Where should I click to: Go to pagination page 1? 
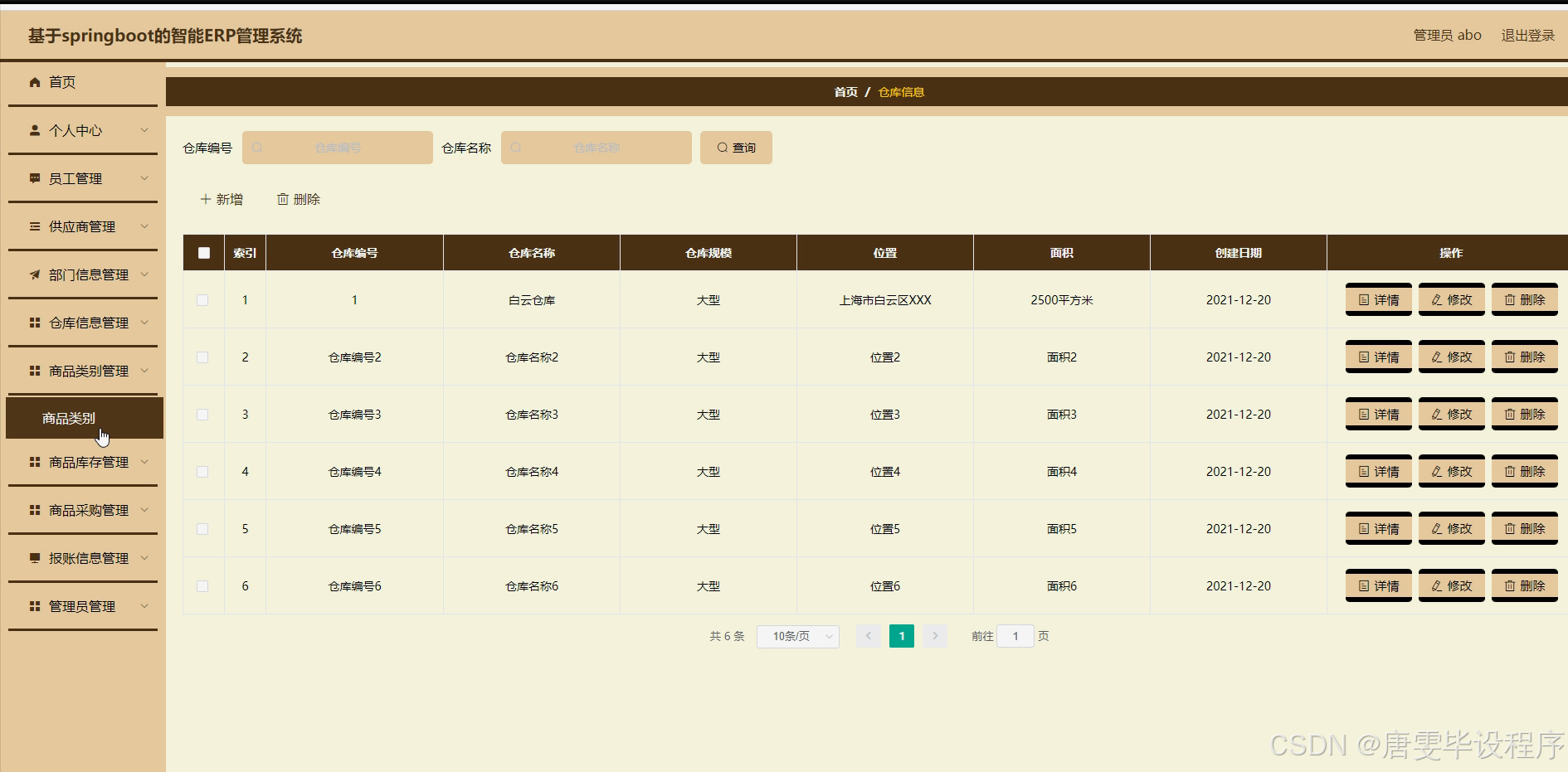click(x=902, y=636)
